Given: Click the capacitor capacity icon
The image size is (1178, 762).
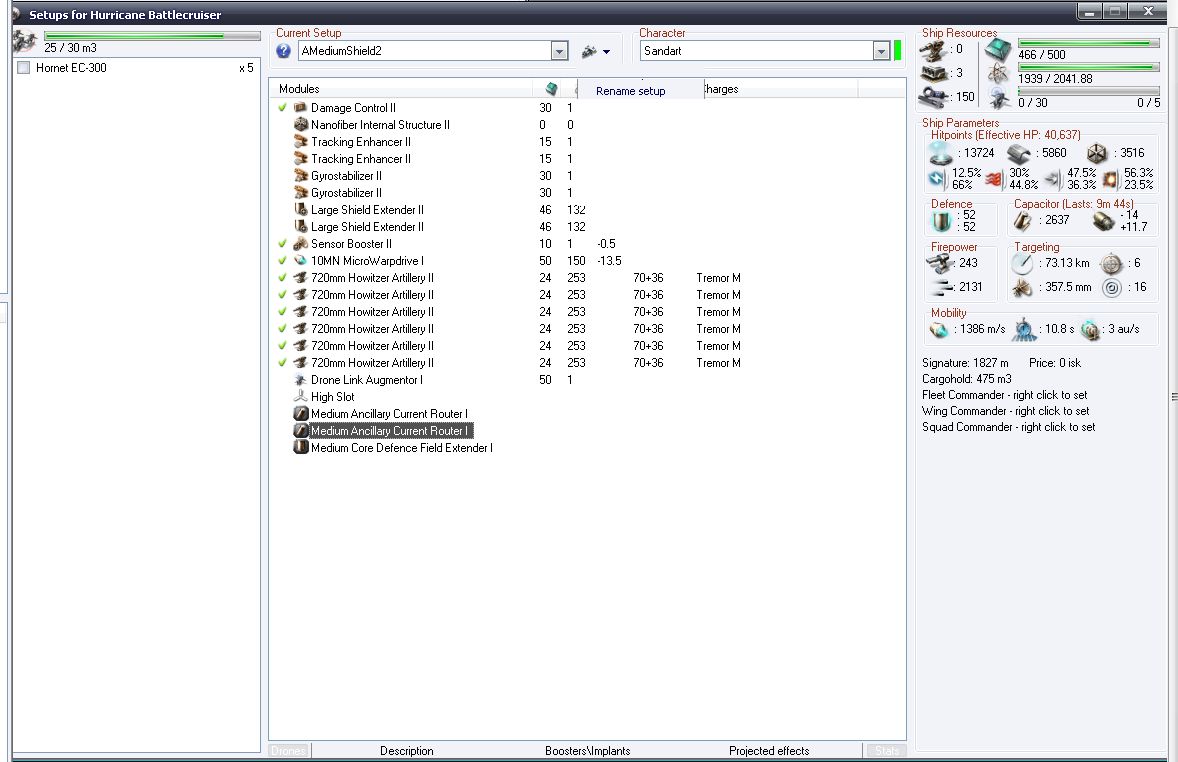Looking at the screenshot, I should [x=1022, y=221].
